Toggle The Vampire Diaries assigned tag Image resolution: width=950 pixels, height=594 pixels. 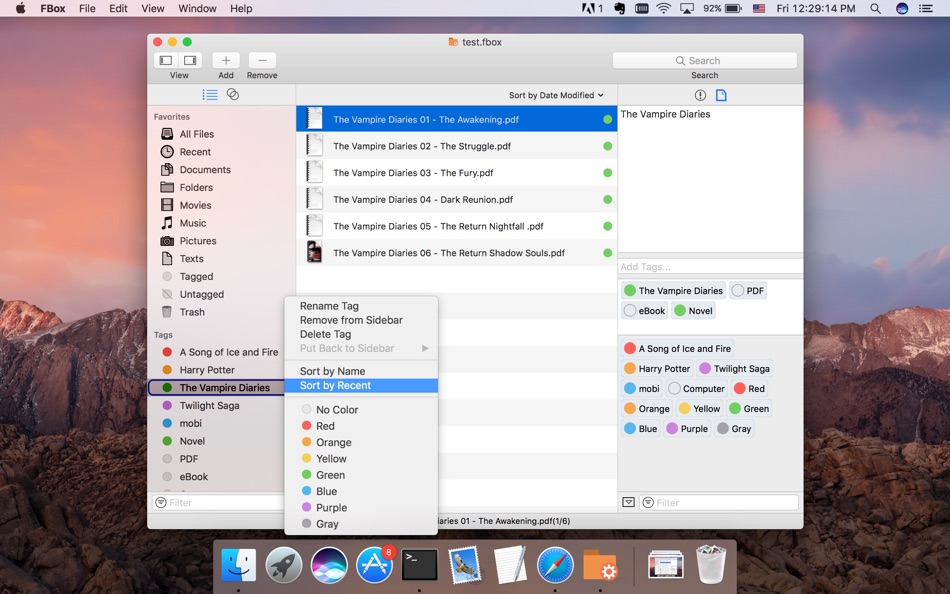coord(674,291)
